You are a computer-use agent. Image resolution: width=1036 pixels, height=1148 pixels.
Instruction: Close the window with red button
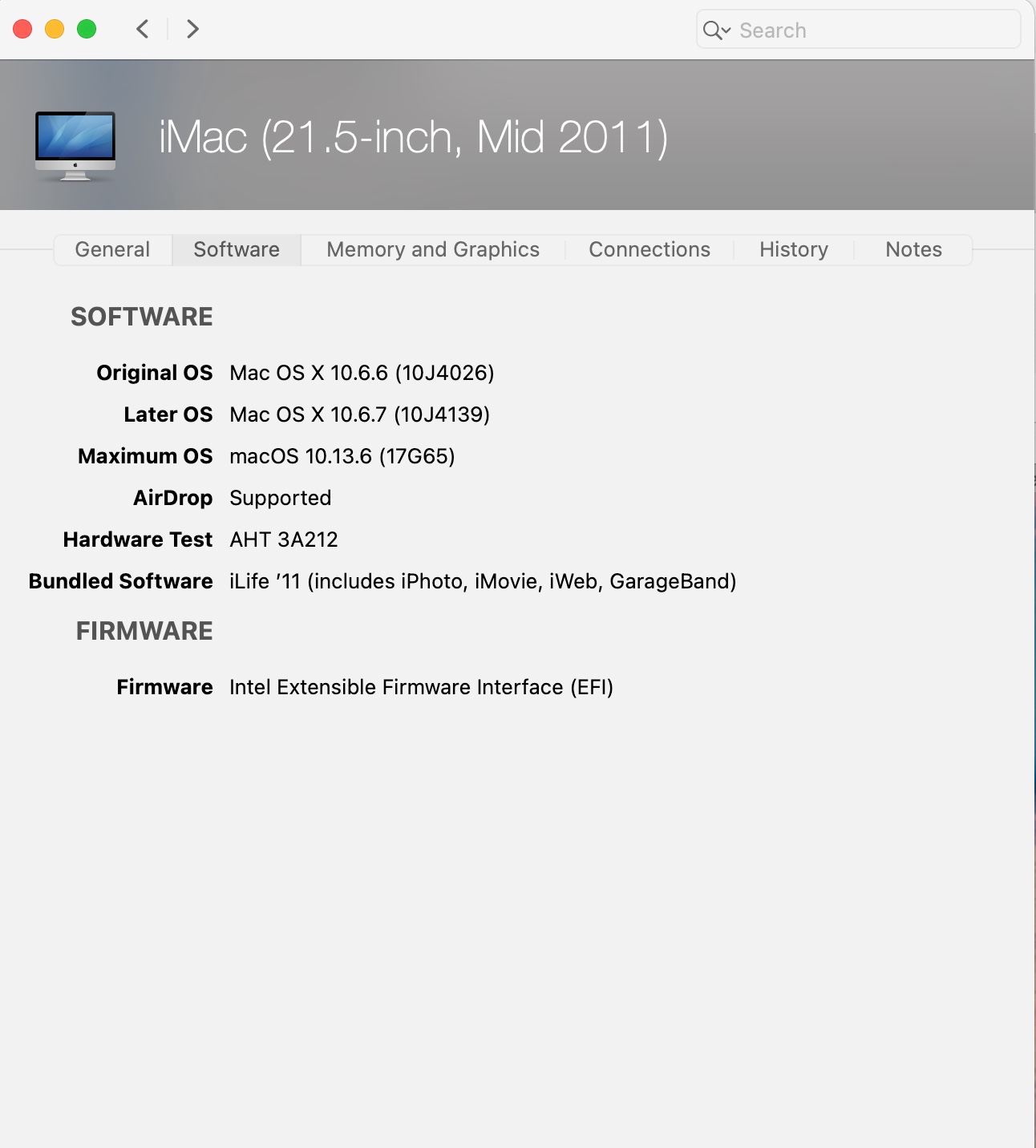pos(22,30)
